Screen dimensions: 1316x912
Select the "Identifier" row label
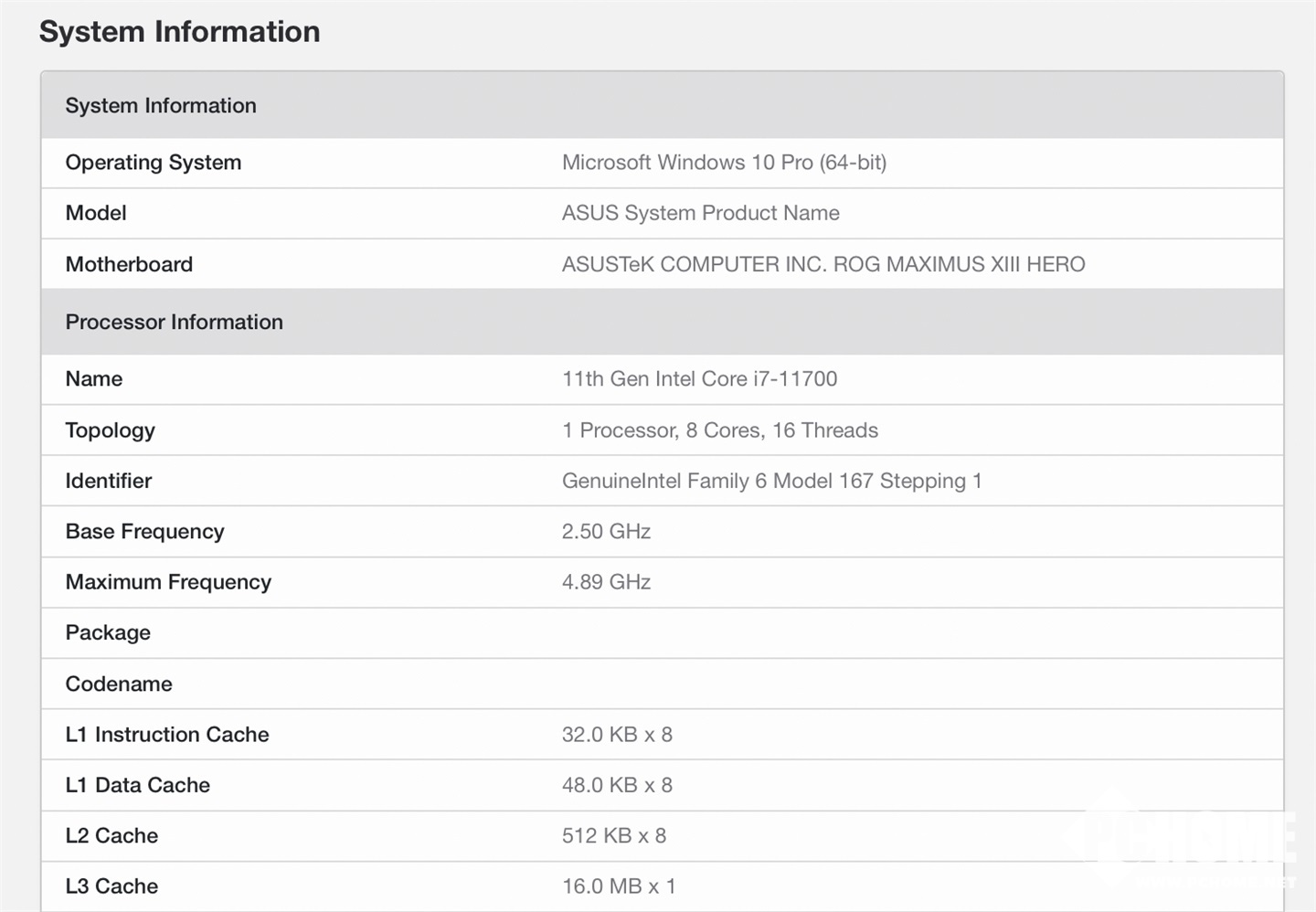tap(109, 481)
